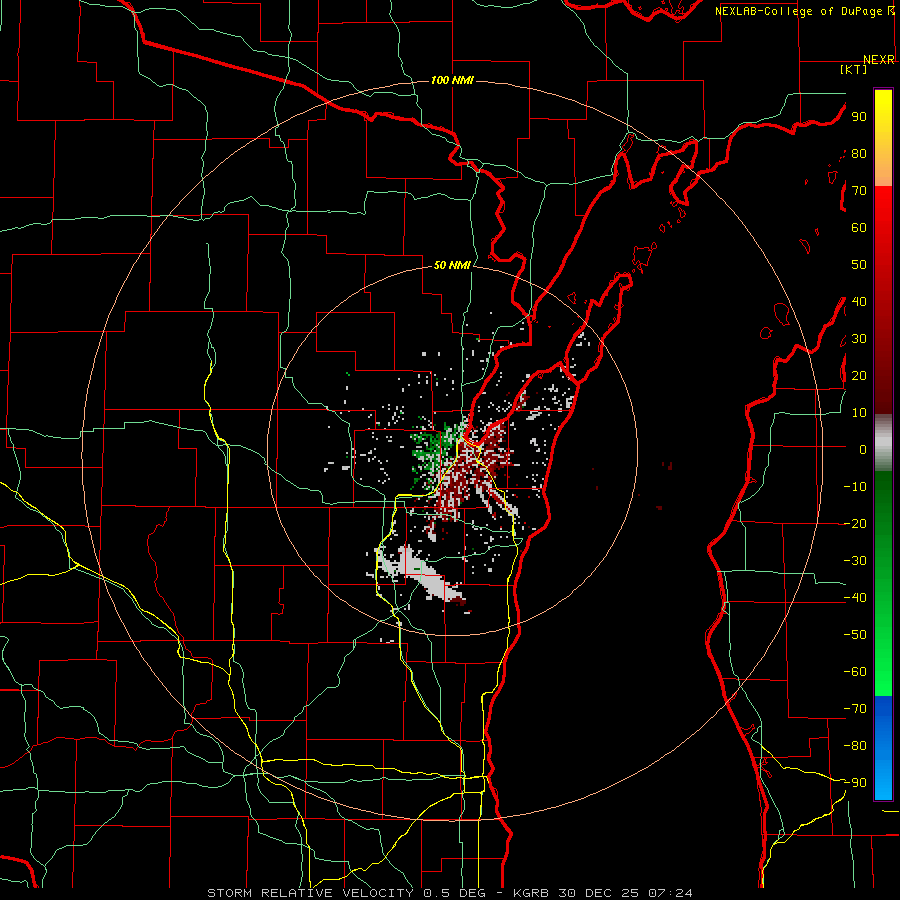900x900 pixels.
Task: Click the 10 knot label on the color scale
Action: [x=859, y=413]
